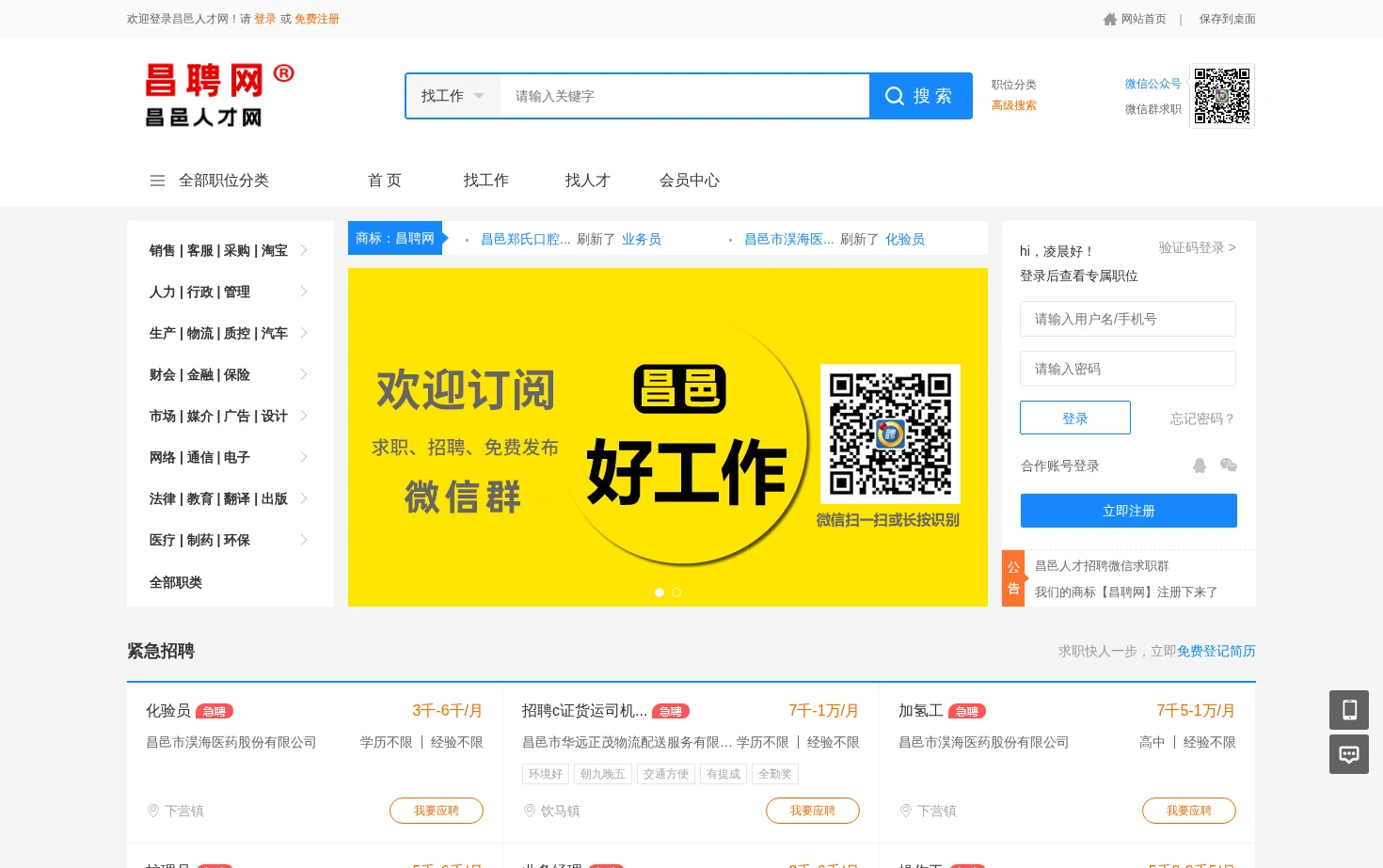The width and height of the screenshot is (1383, 868).
Task: Click the WeChat partner login icon
Action: point(1228,466)
